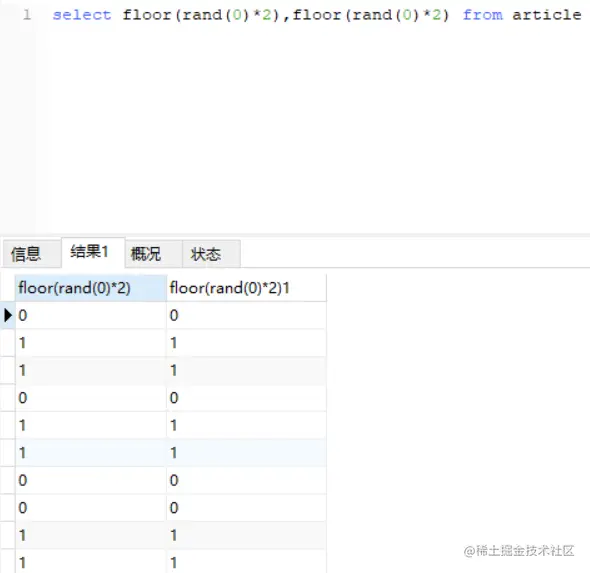Select last visible row cell in first column
Viewport: 590px width, 573px height.
click(x=91, y=562)
